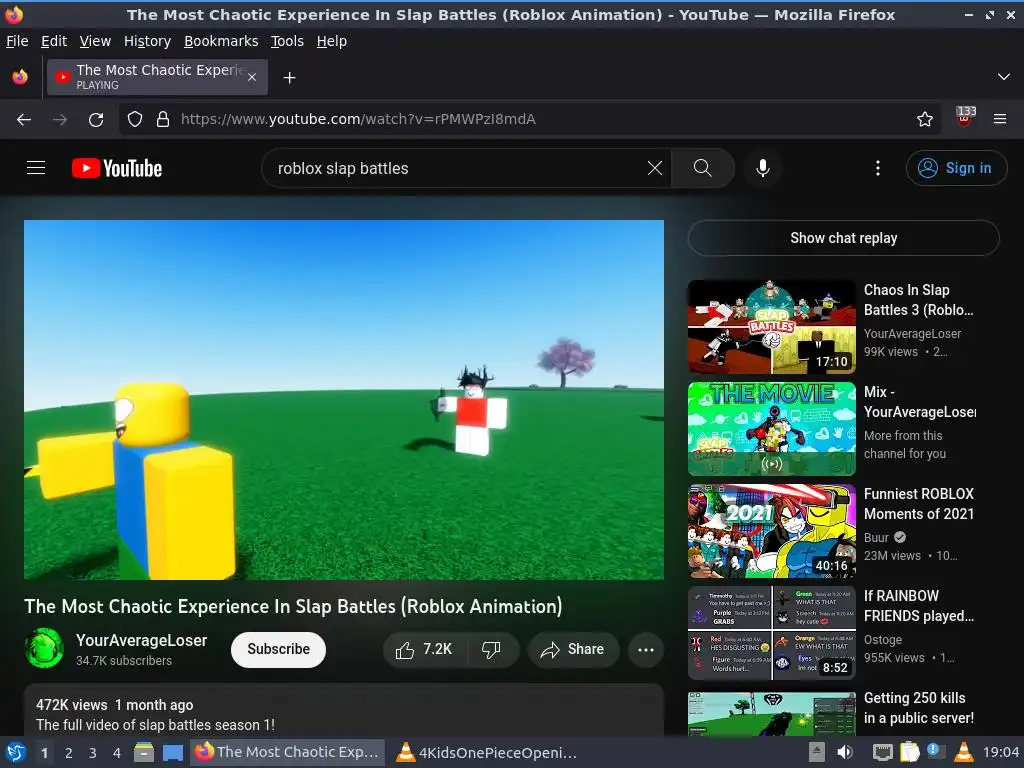Screen dimensions: 1024x768
Task: Open more actions ellipsis under video
Action: point(646,649)
